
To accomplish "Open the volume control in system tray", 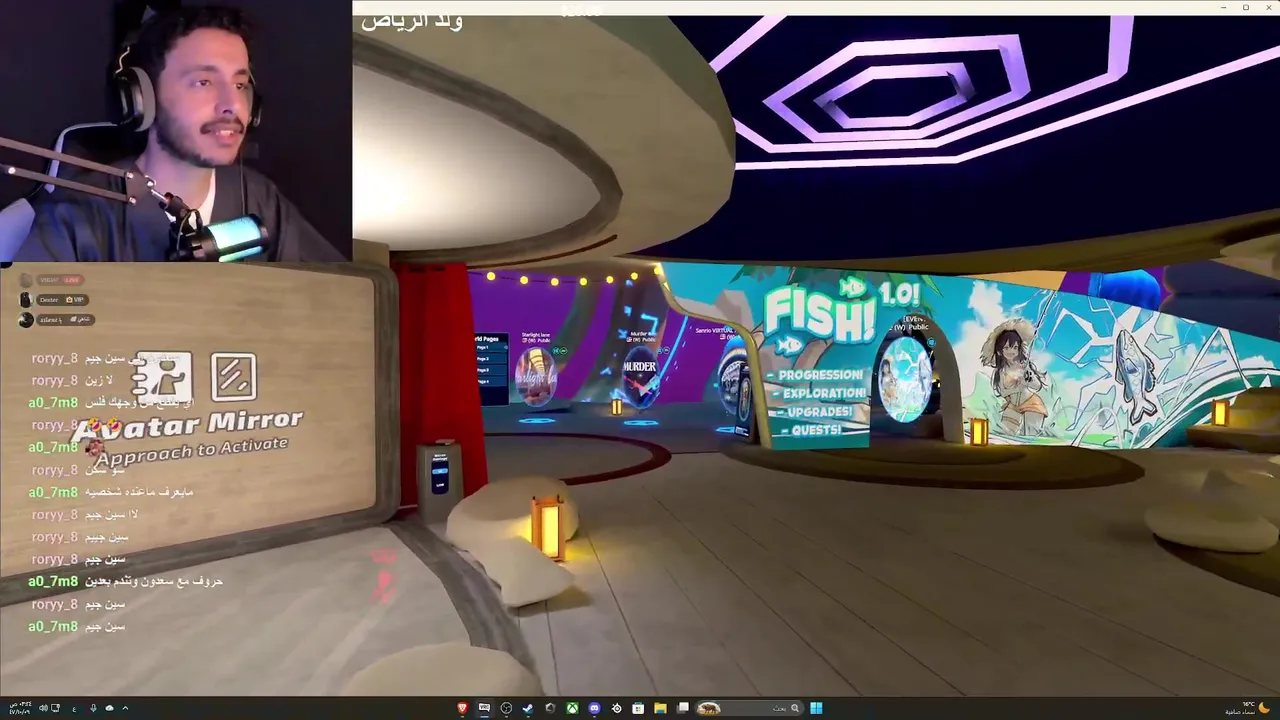I will click(43, 708).
